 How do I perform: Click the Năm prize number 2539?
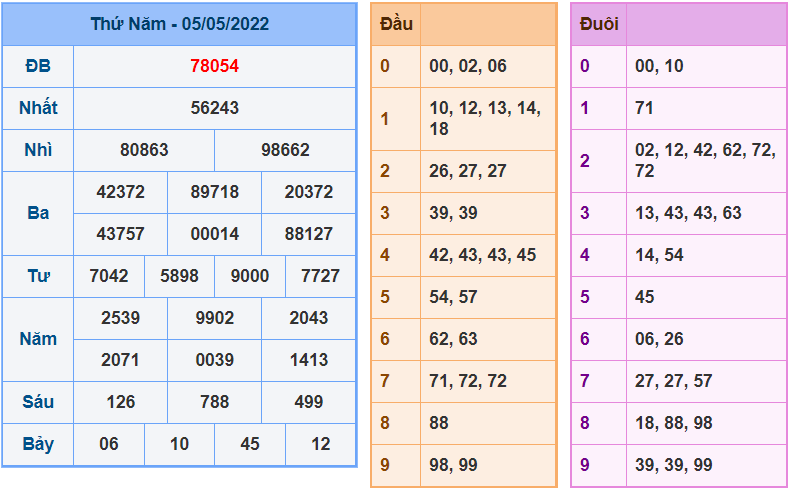click(120, 318)
